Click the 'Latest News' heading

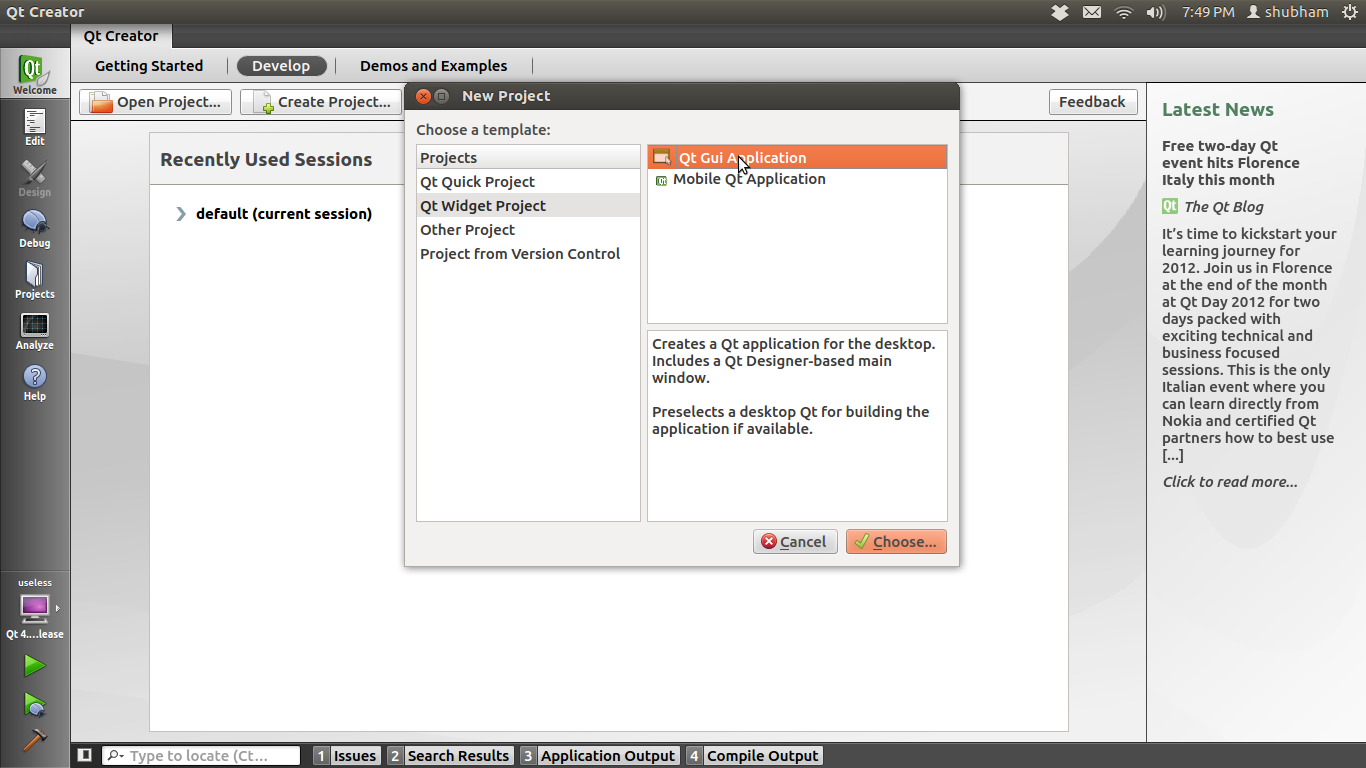click(1218, 110)
